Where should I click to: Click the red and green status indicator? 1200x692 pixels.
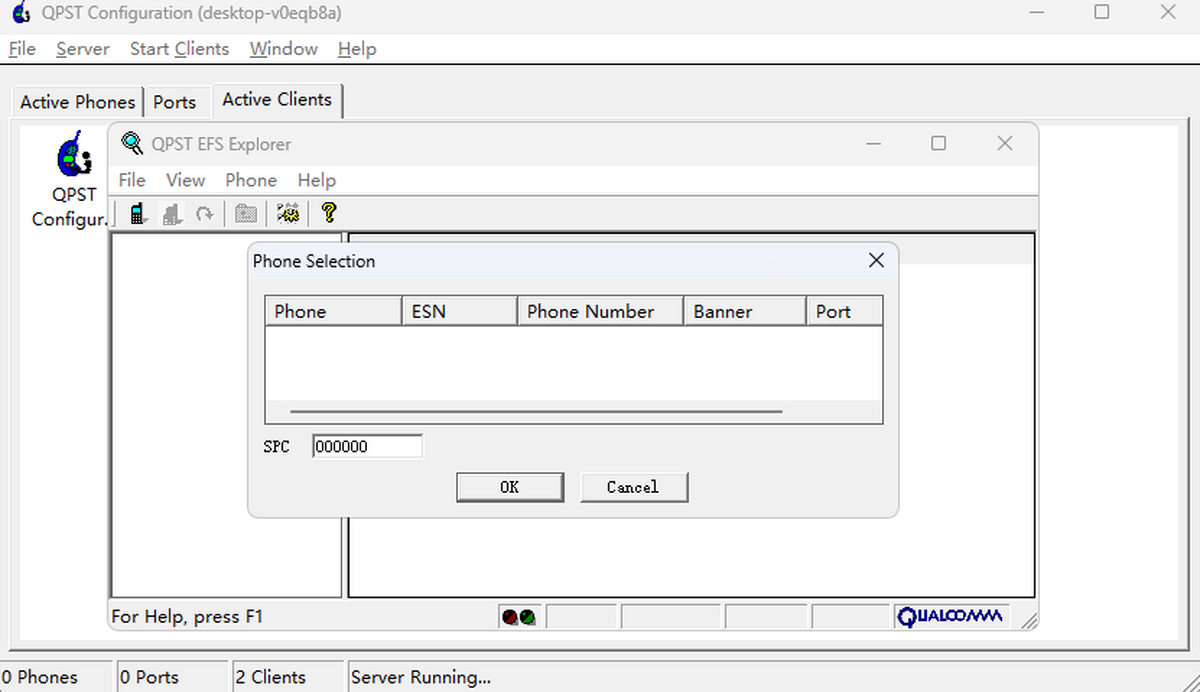[x=518, y=617]
